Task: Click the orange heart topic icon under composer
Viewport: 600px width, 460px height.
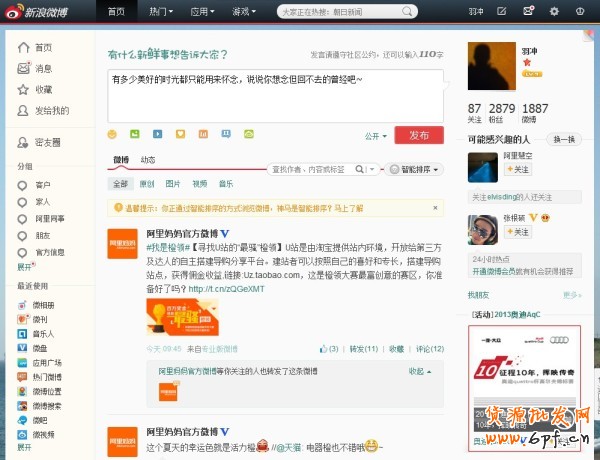Action: pos(180,134)
